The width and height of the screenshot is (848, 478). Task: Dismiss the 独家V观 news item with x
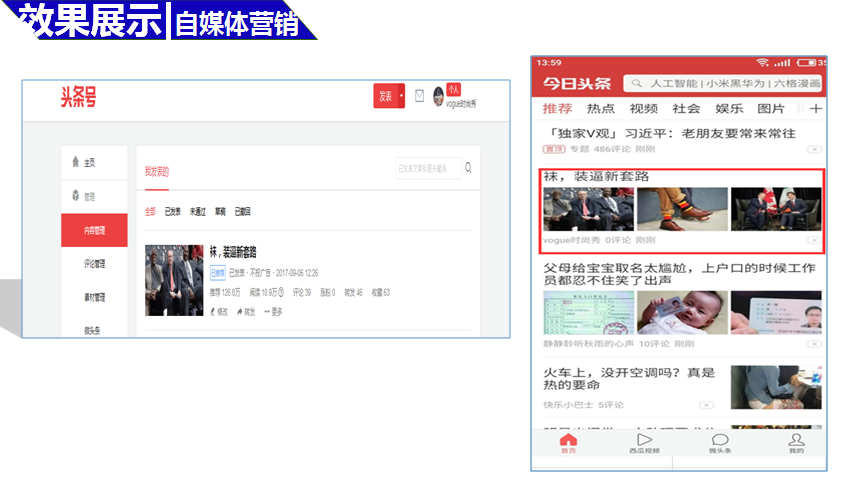click(x=814, y=149)
